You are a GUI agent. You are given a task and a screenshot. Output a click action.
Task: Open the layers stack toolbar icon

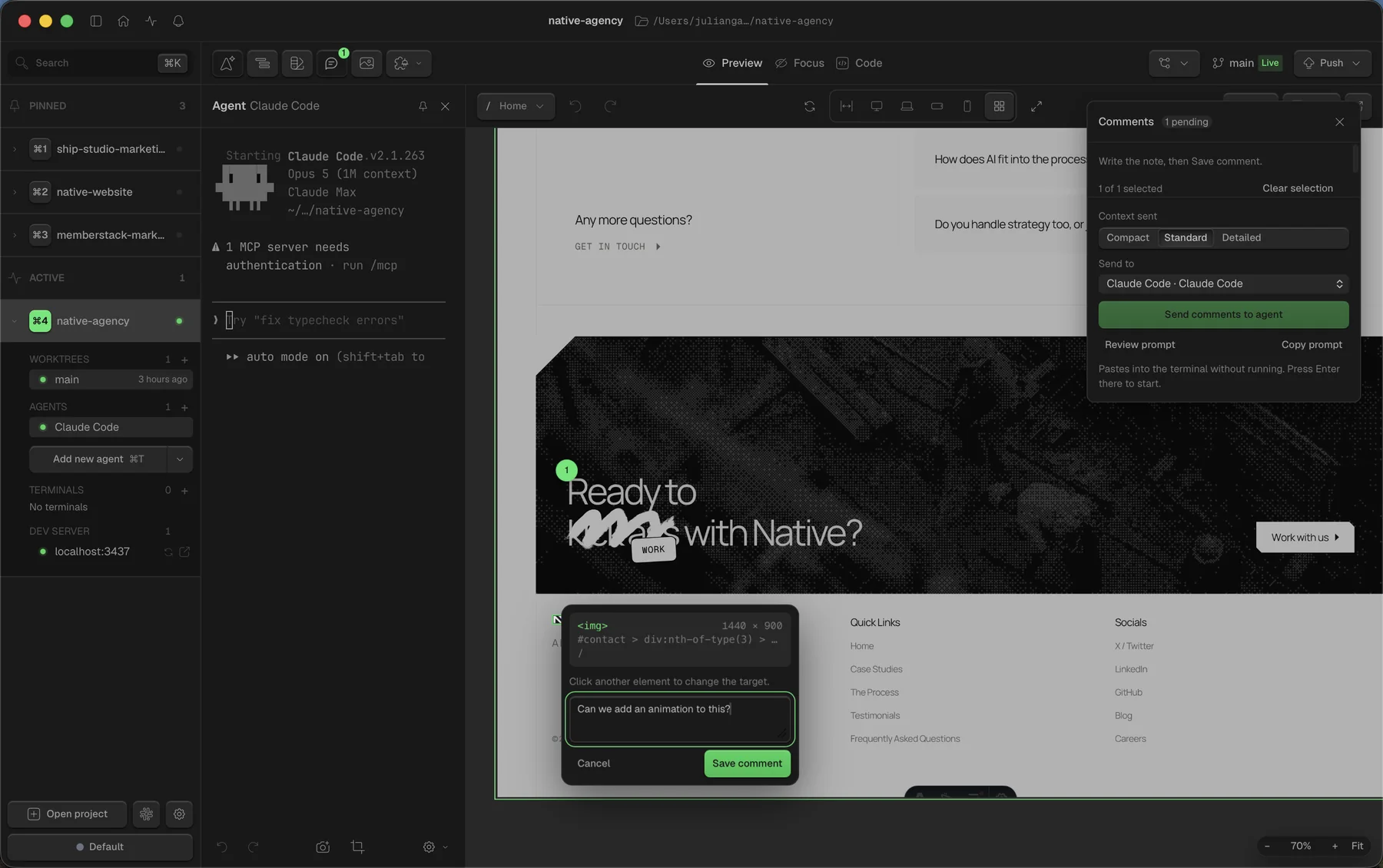pyautogui.click(x=262, y=63)
